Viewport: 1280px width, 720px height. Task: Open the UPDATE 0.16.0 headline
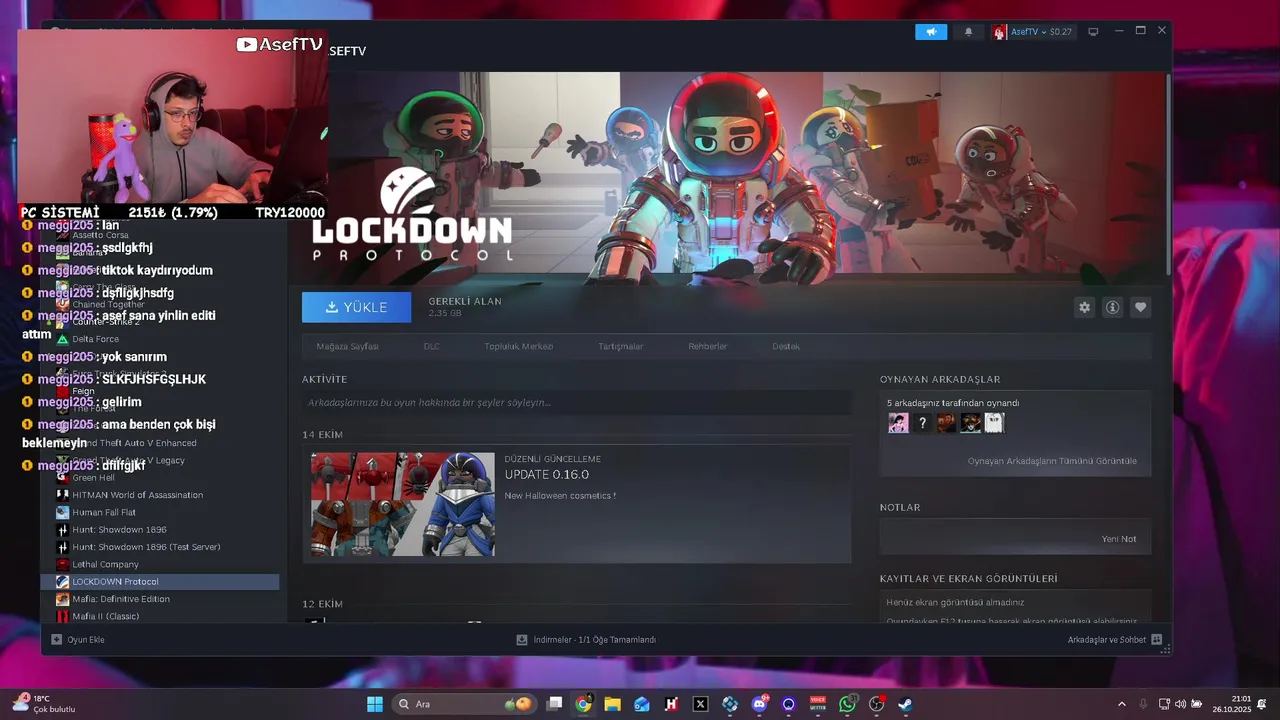[x=546, y=474]
